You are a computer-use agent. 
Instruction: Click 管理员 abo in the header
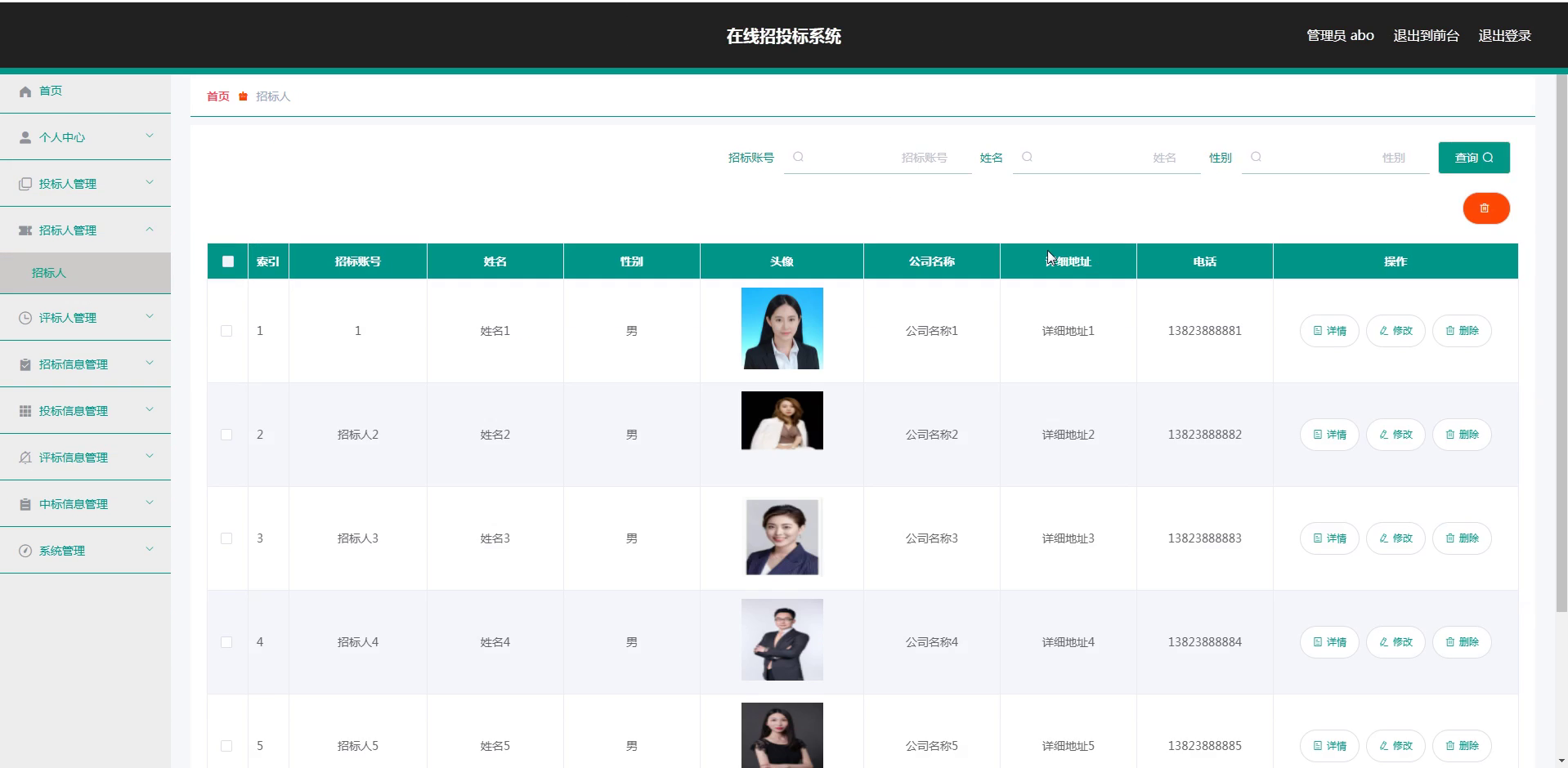pyautogui.click(x=1340, y=36)
